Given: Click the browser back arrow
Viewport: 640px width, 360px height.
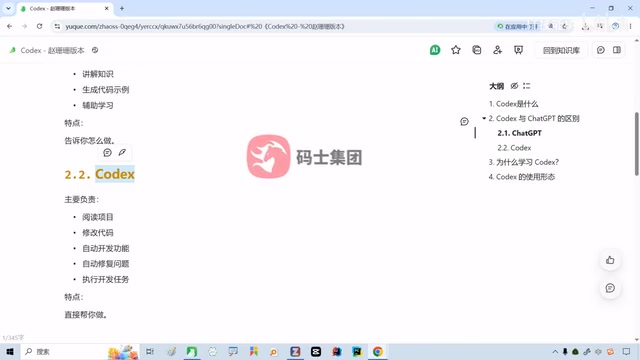Looking at the screenshot, I should pyautogui.click(x=9, y=26).
